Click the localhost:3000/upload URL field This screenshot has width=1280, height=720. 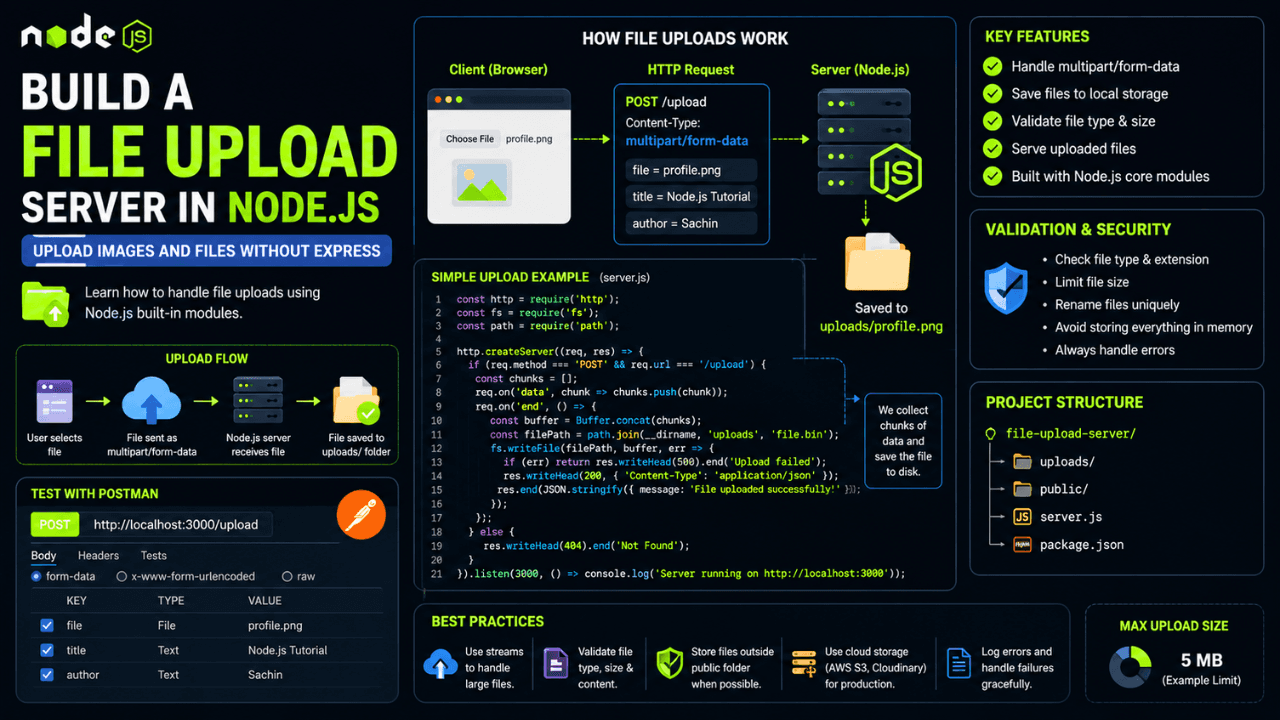(x=176, y=524)
